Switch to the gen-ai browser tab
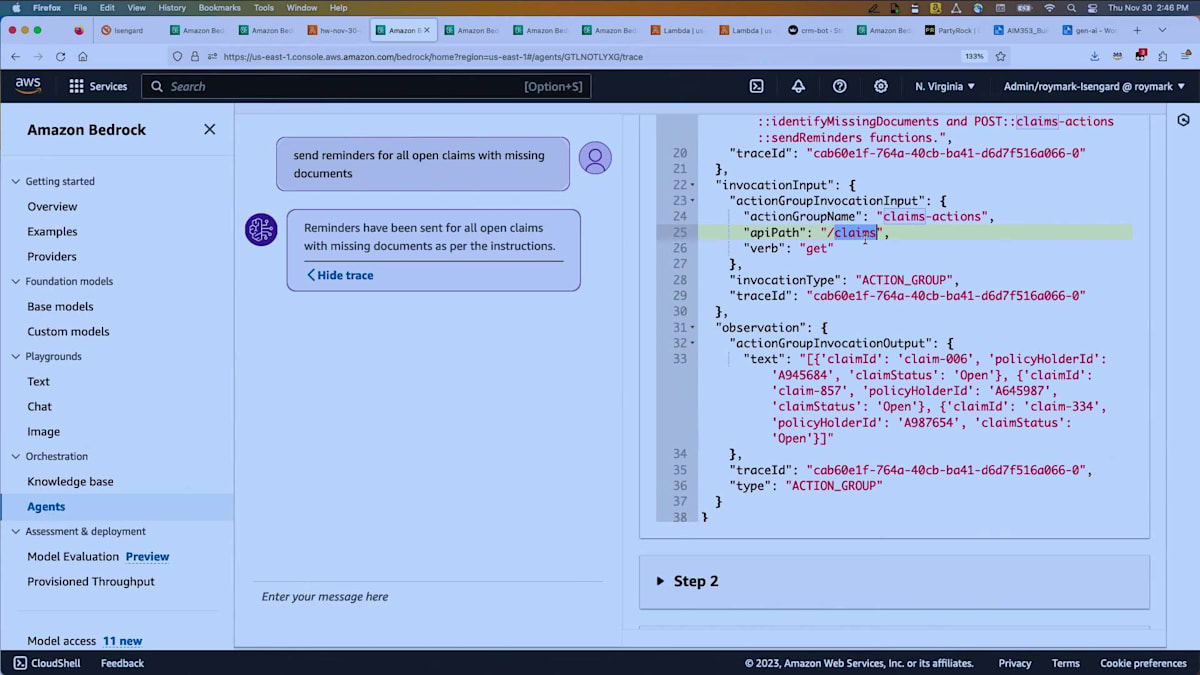 [1088, 30]
